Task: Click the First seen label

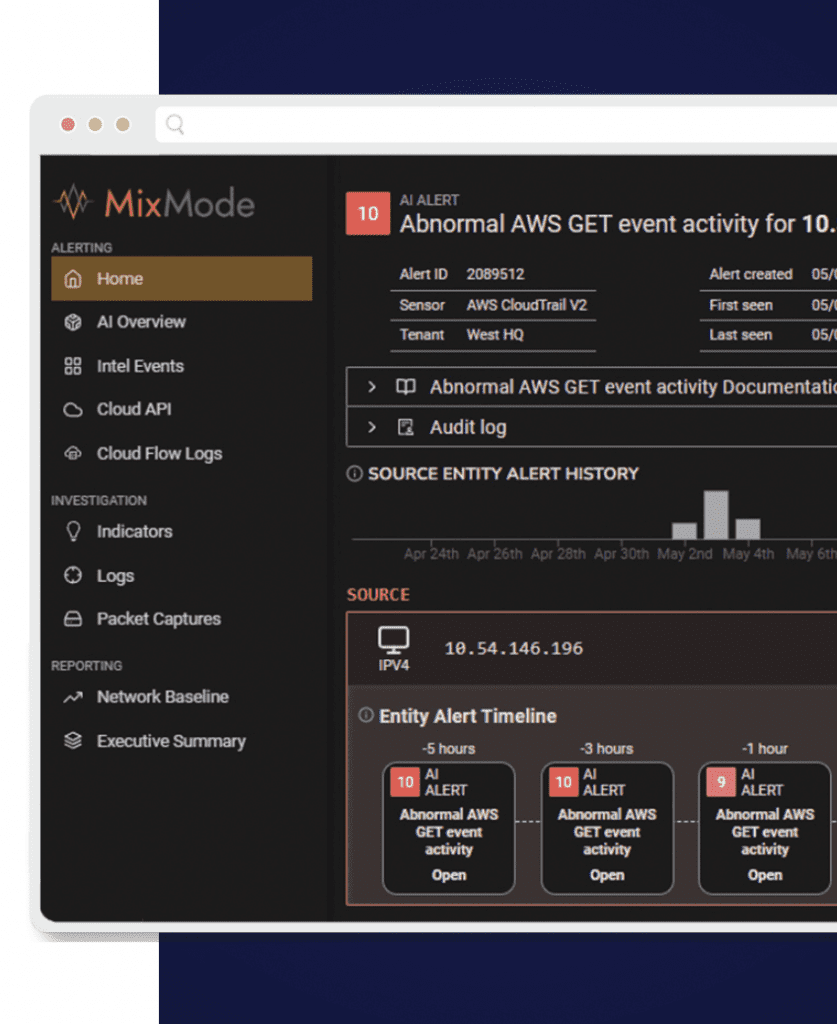Action: pos(741,305)
